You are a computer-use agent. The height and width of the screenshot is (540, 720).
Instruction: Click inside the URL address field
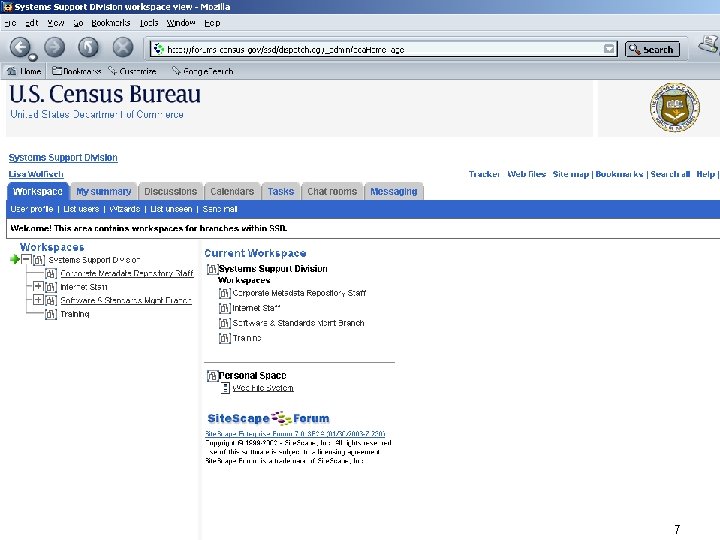tap(383, 49)
